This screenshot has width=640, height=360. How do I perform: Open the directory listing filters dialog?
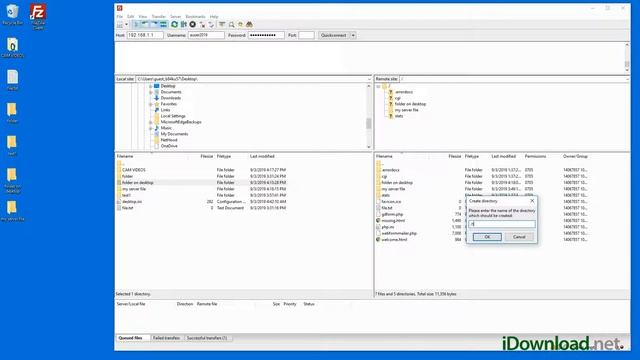coord(222,24)
